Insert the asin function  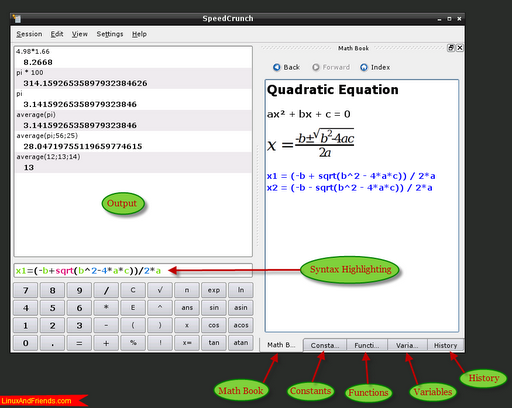(x=241, y=308)
